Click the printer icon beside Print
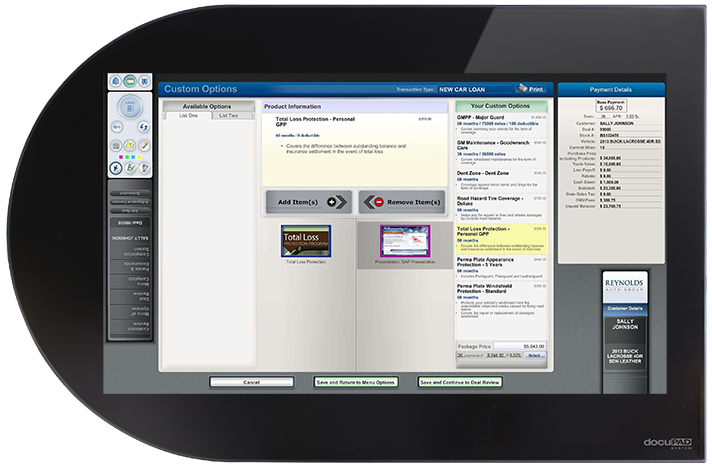 pyautogui.click(x=523, y=88)
